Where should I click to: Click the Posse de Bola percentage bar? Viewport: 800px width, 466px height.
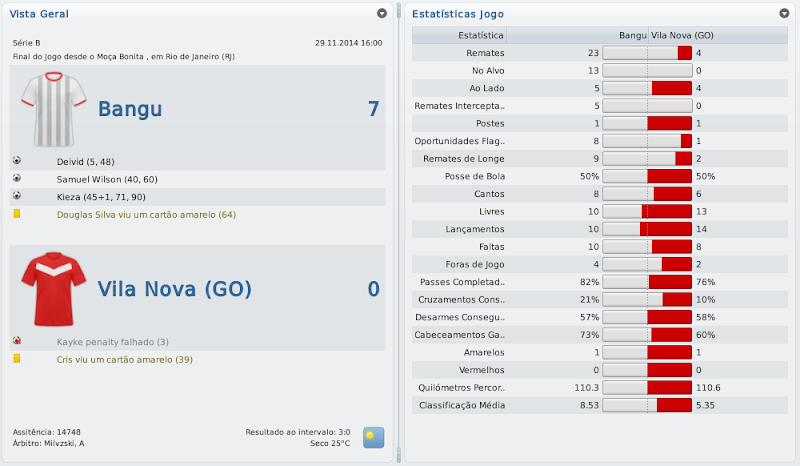647,176
